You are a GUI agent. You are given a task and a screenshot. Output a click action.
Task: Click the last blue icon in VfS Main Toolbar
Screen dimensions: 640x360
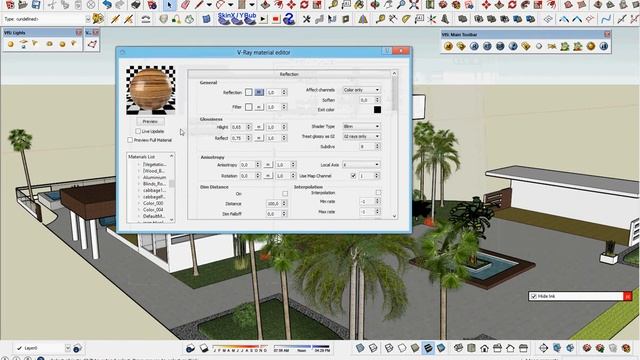pyautogui.click(x=603, y=46)
